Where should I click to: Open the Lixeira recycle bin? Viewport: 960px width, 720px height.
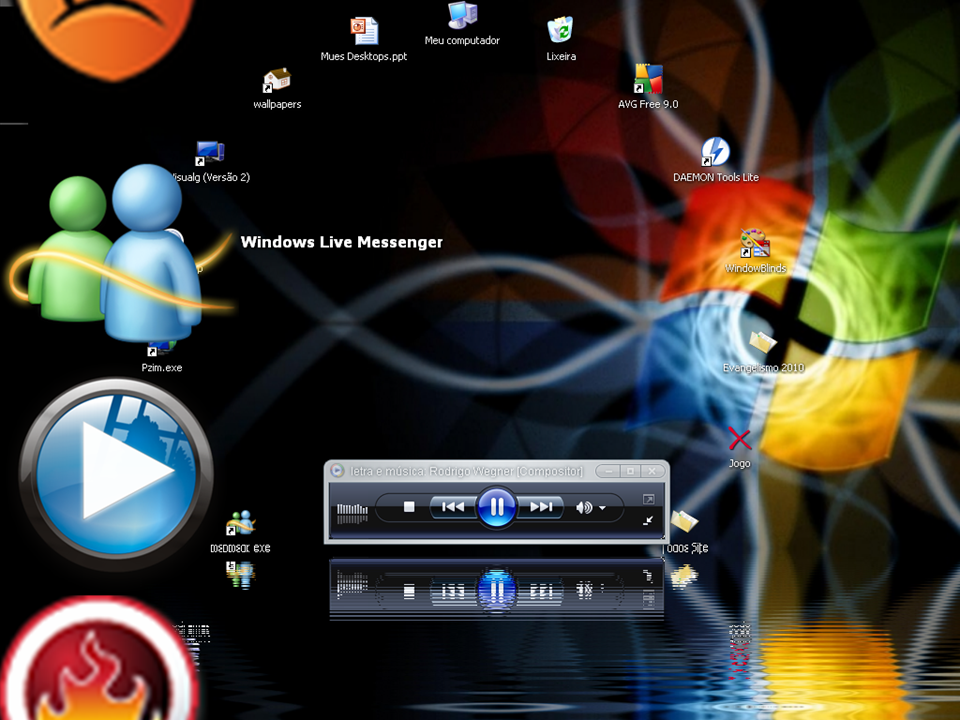click(x=560, y=31)
